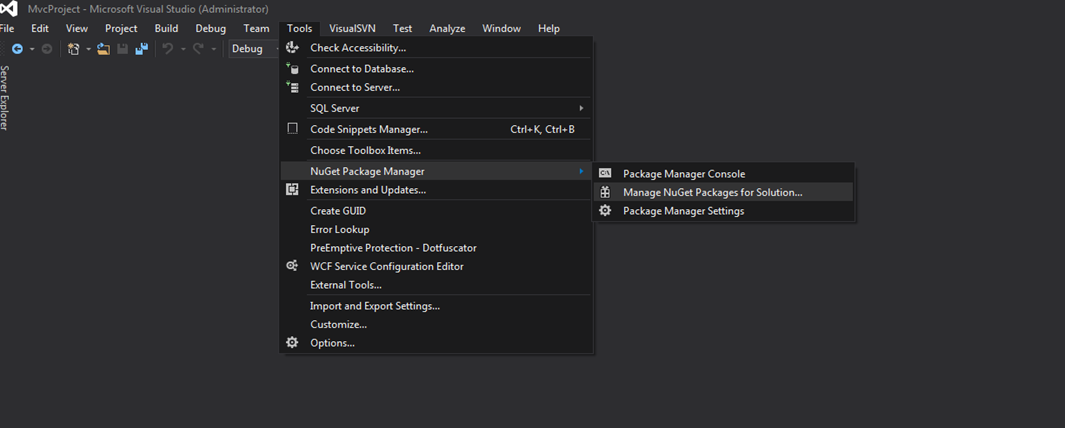The width and height of the screenshot is (1065, 428).
Task: Select Customize... menu entry
Action: tap(437, 324)
